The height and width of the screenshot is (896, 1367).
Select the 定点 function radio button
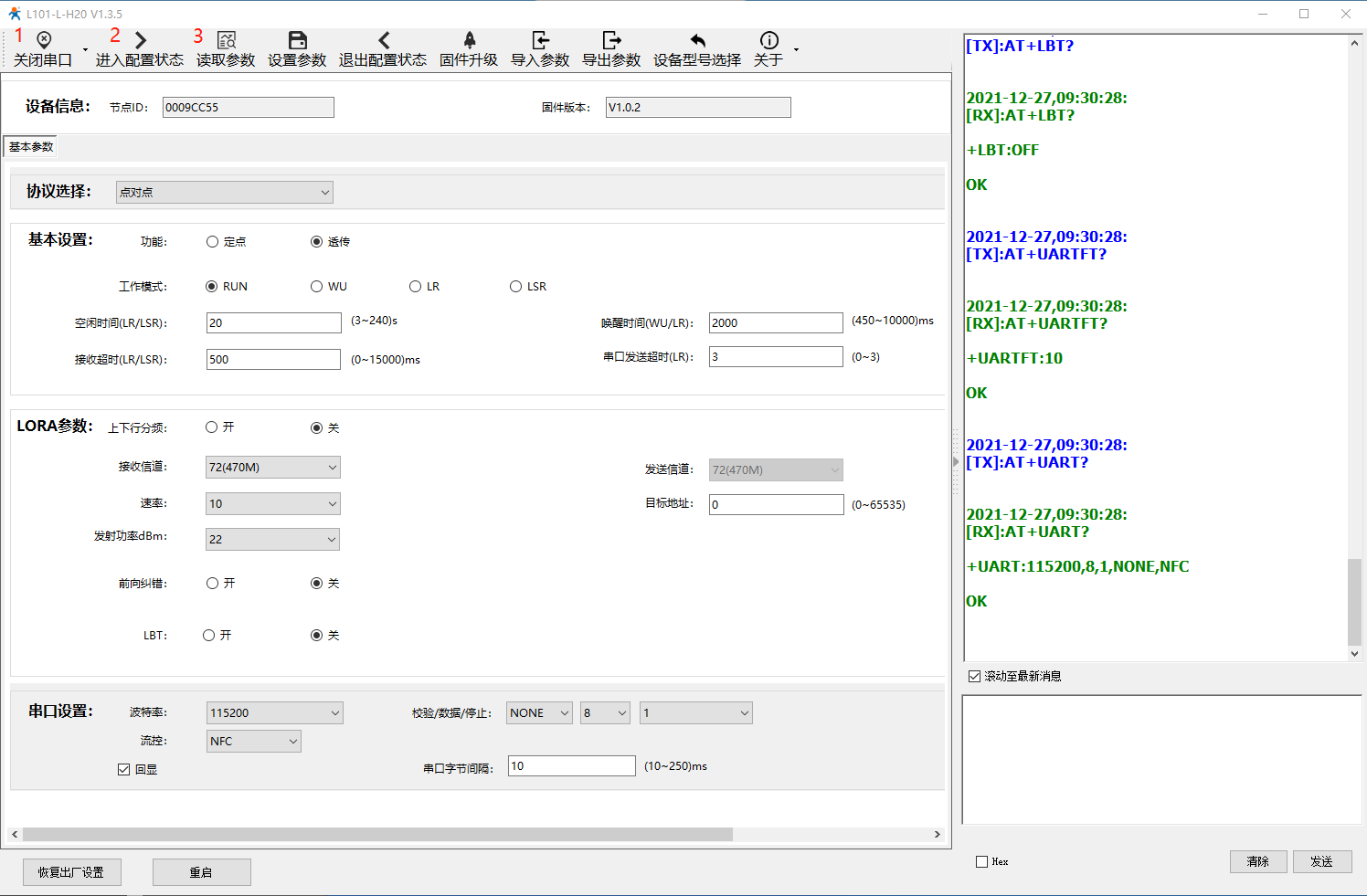(213, 242)
